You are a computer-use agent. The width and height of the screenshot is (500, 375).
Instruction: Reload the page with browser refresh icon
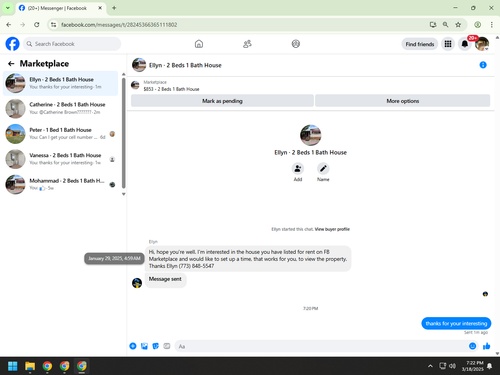pyautogui.click(x=37, y=25)
